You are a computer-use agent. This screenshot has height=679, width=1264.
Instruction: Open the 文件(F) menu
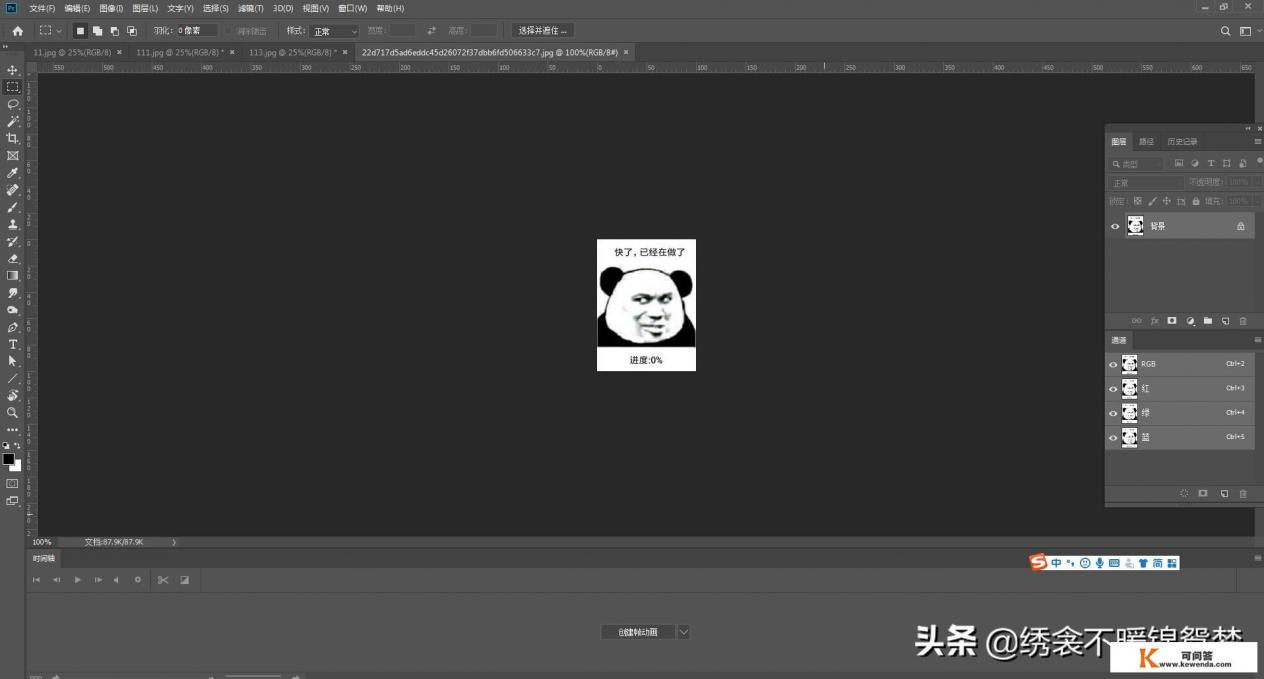coord(42,8)
